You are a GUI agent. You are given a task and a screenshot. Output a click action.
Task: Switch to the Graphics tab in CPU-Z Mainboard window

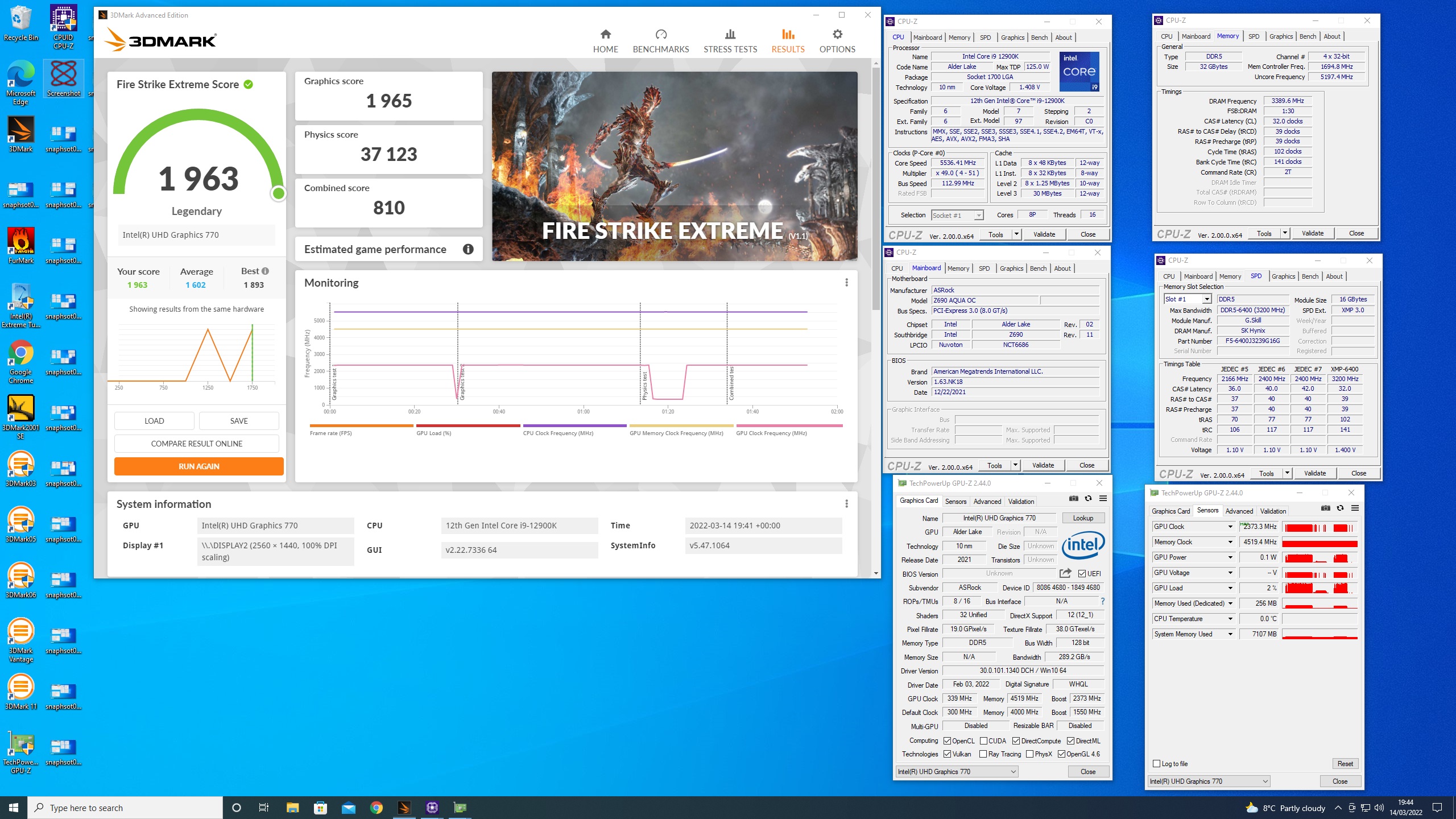(1011, 268)
